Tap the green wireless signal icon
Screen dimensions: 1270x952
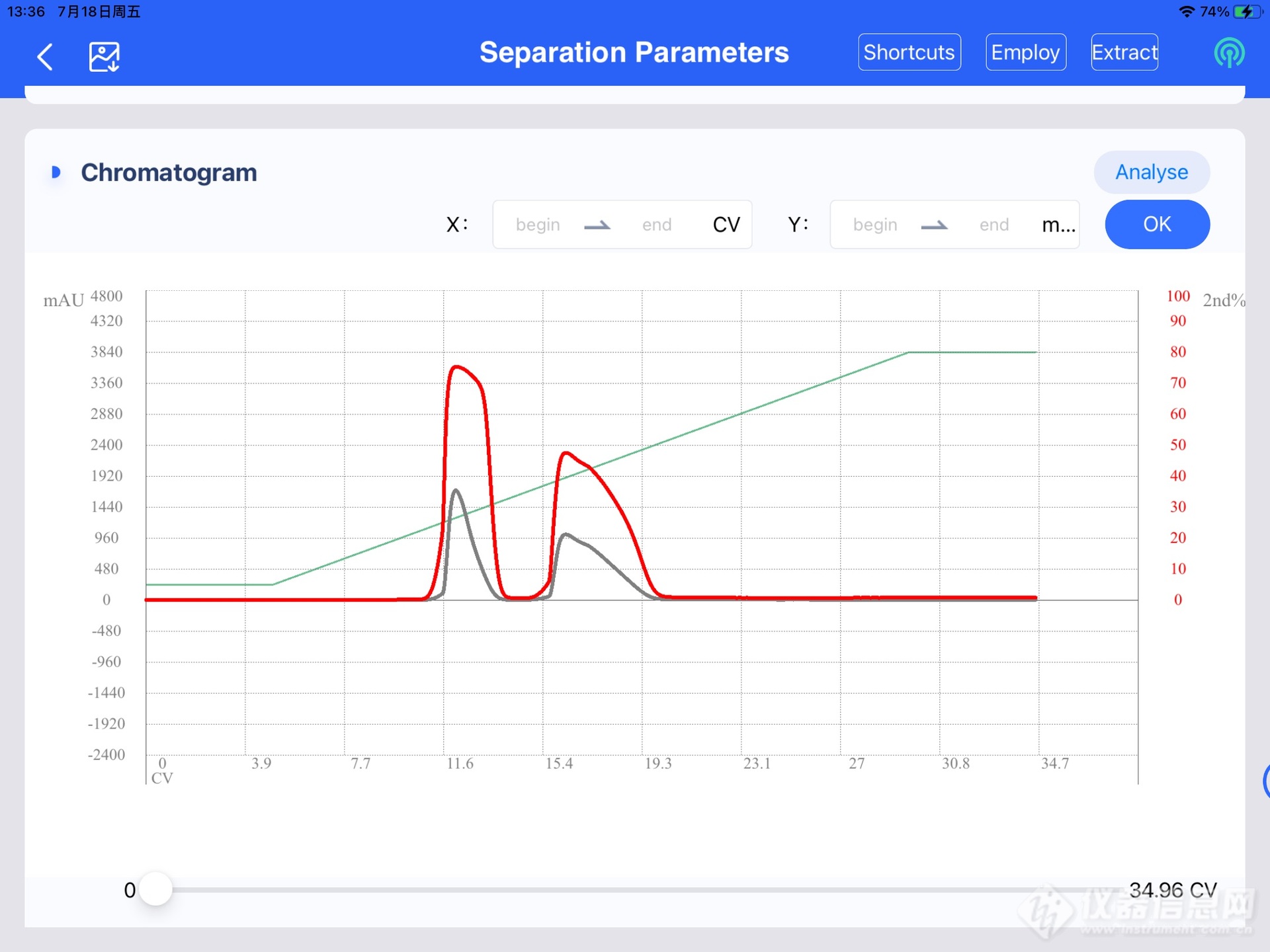(1229, 53)
